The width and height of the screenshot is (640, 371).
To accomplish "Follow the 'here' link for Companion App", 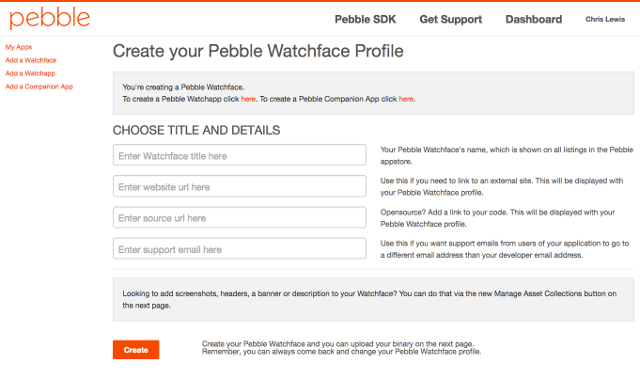I will click(x=406, y=99).
